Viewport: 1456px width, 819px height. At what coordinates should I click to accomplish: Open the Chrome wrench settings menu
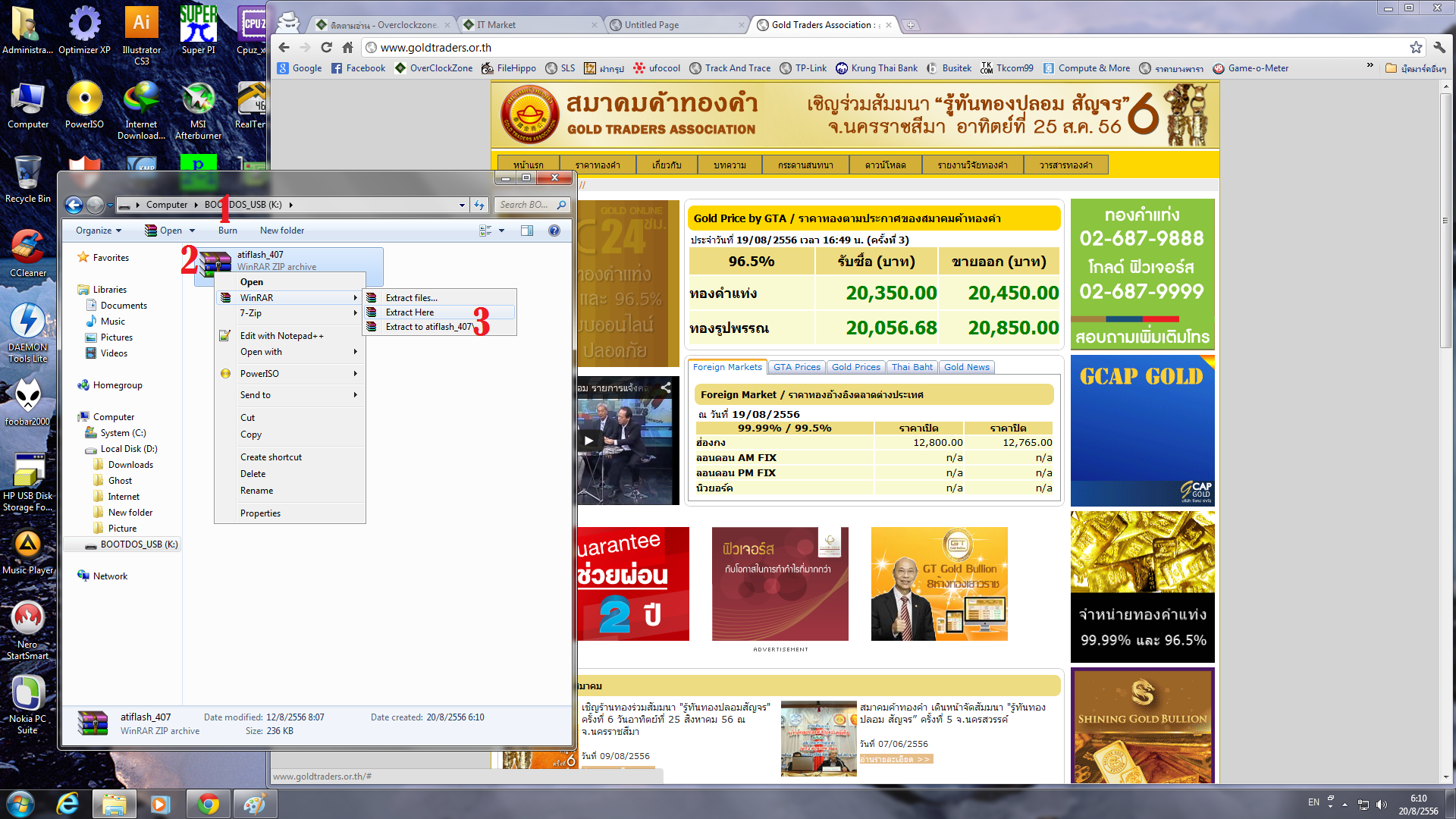click(1439, 47)
